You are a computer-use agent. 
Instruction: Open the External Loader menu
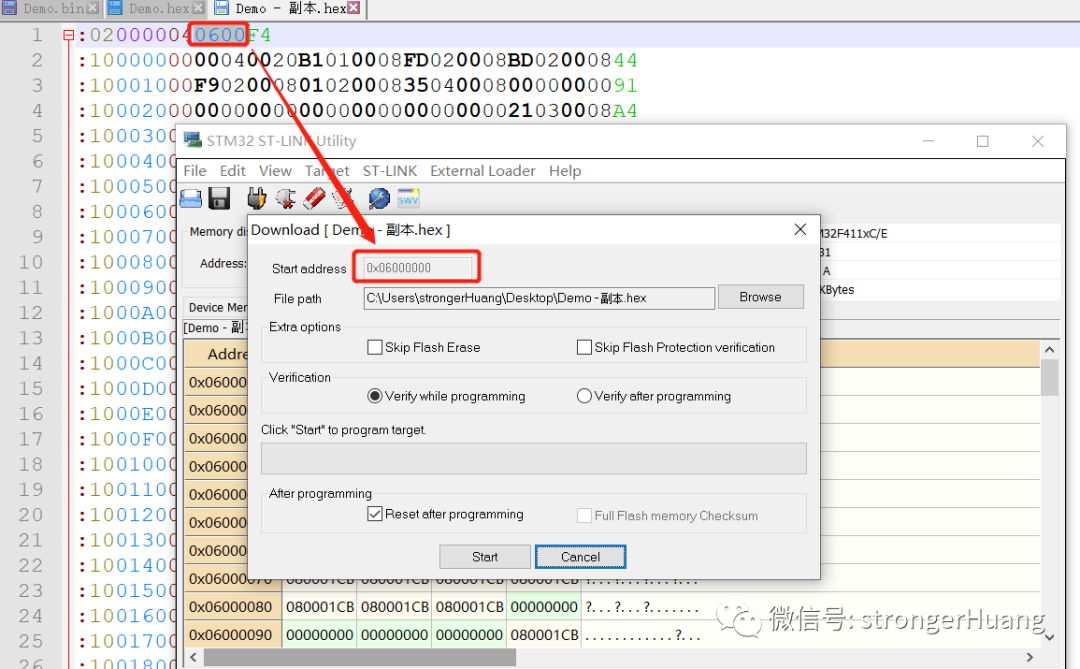click(482, 171)
